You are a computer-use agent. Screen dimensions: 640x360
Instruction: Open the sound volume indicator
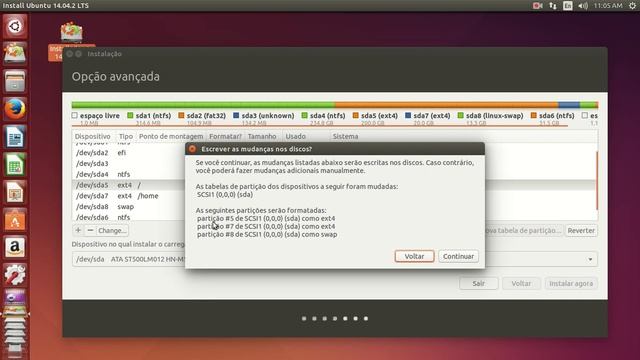point(583,6)
